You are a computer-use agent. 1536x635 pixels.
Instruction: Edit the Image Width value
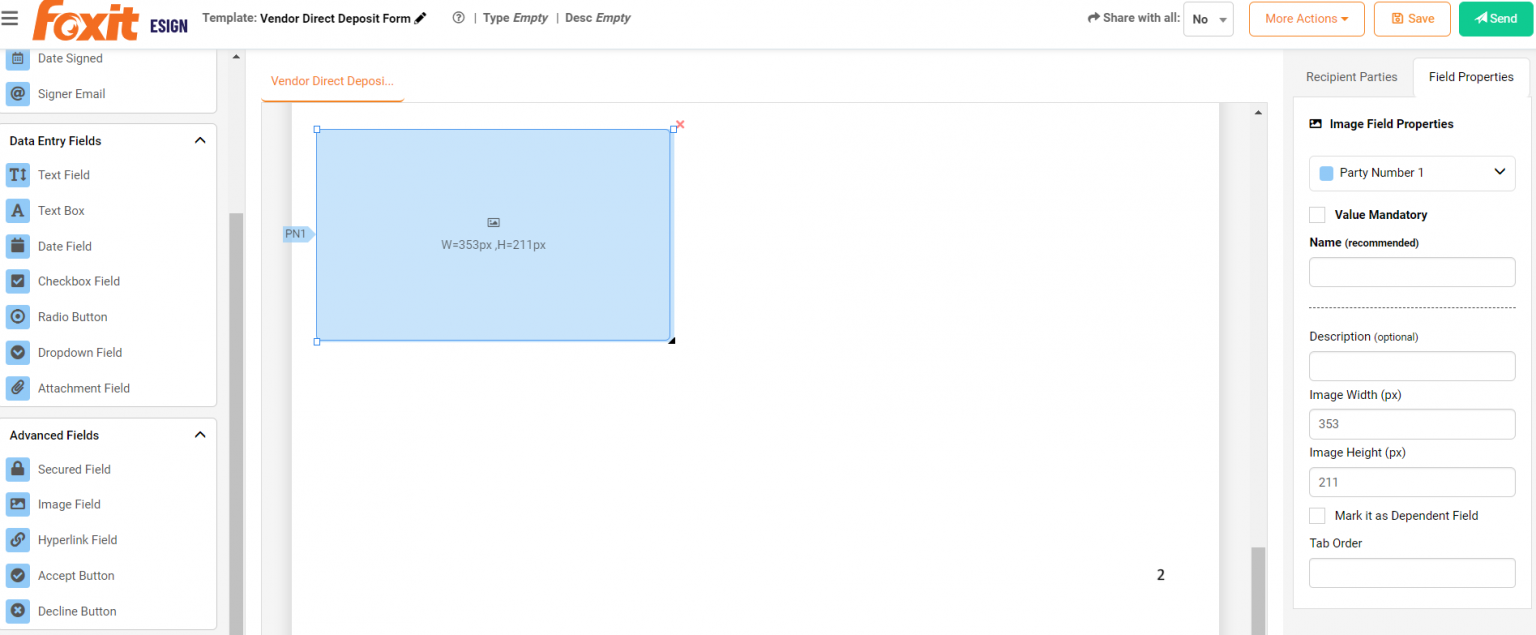1411,423
